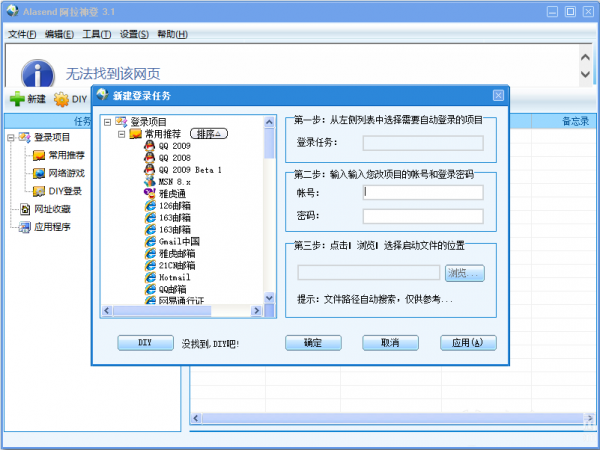Click the 126邮箱 IE icon
The image size is (600, 450).
click(x=150, y=205)
